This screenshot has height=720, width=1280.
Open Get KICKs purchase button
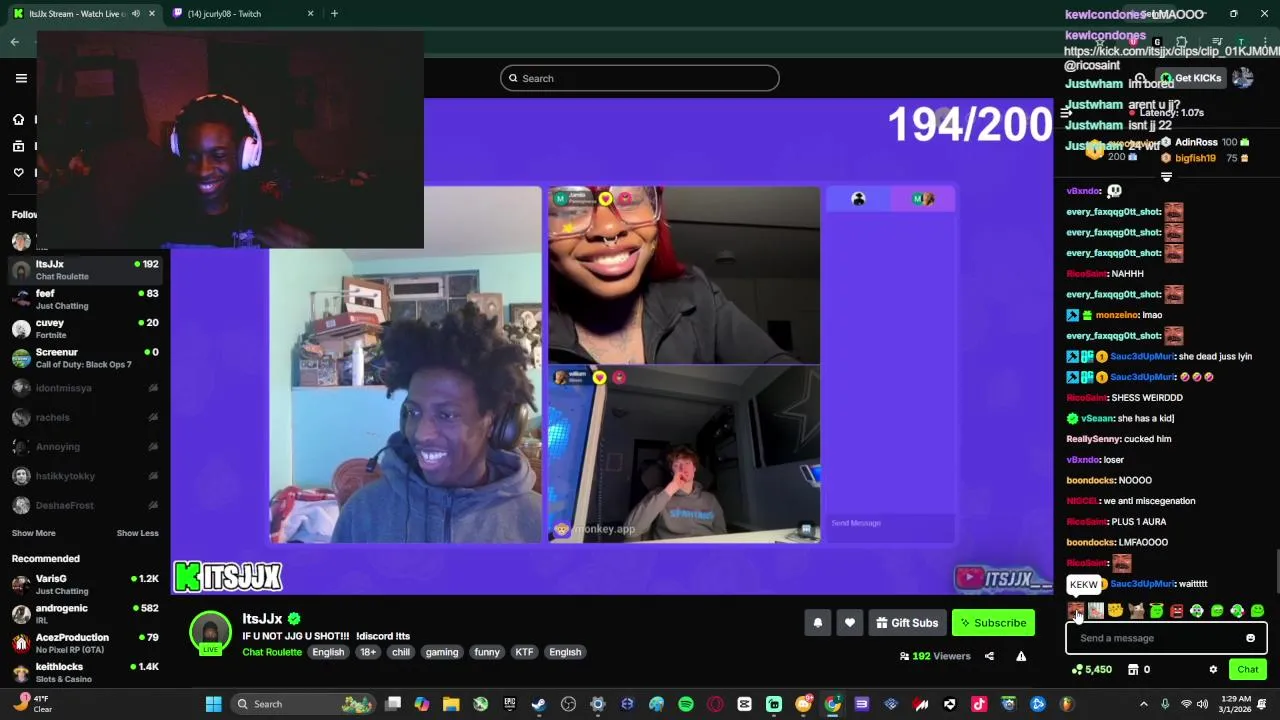(1192, 78)
